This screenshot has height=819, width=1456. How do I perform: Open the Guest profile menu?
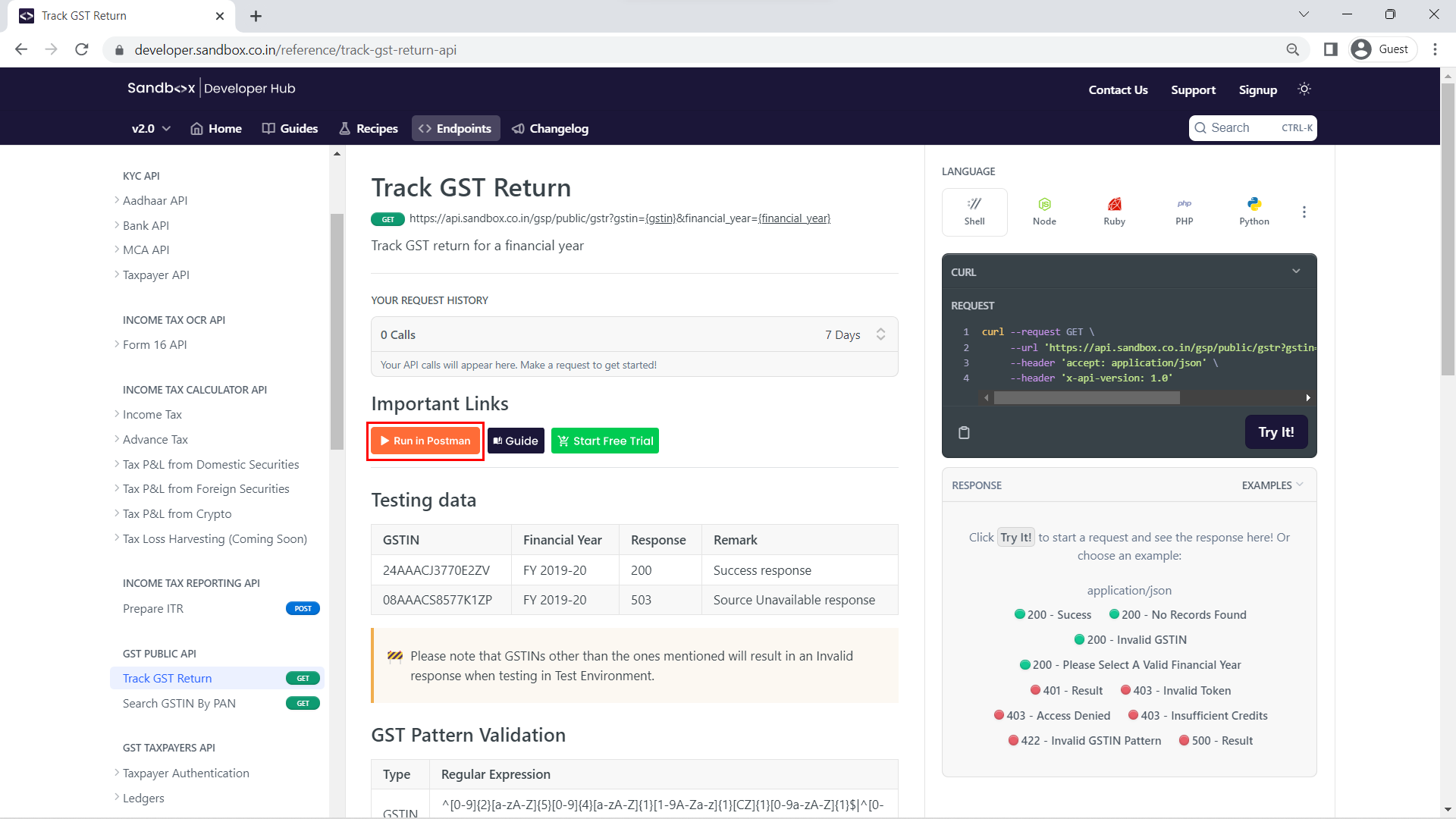(1383, 49)
